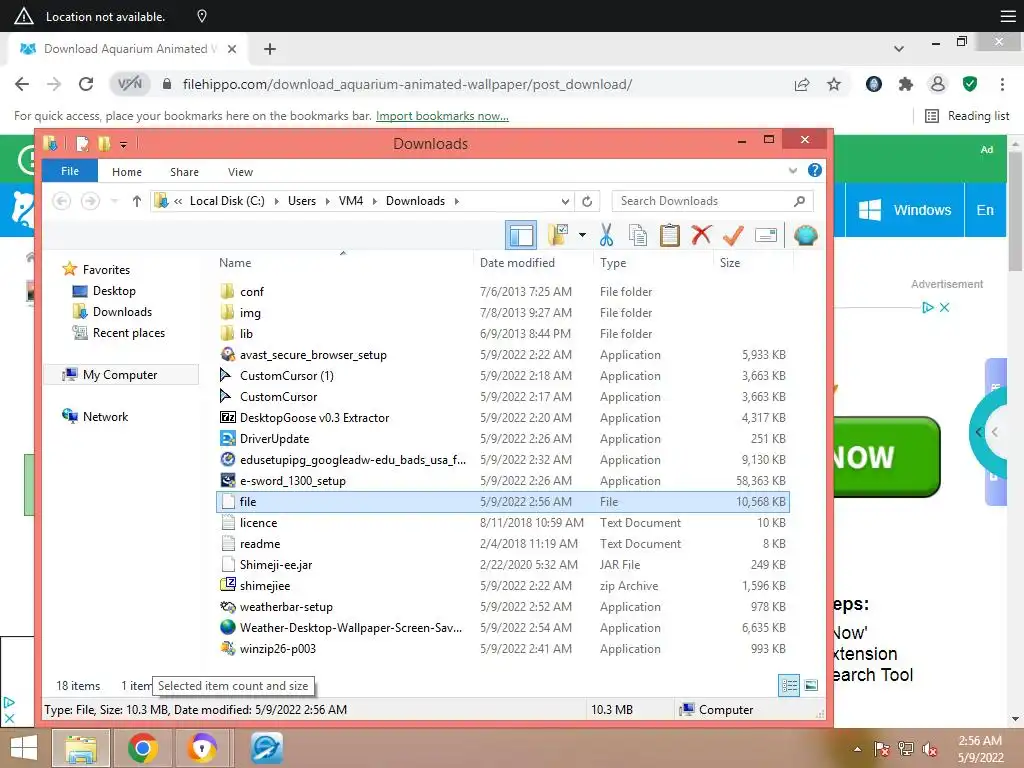Open Chrome from the taskbar
The width and height of the screenshot is (1024, 768).
142,748
